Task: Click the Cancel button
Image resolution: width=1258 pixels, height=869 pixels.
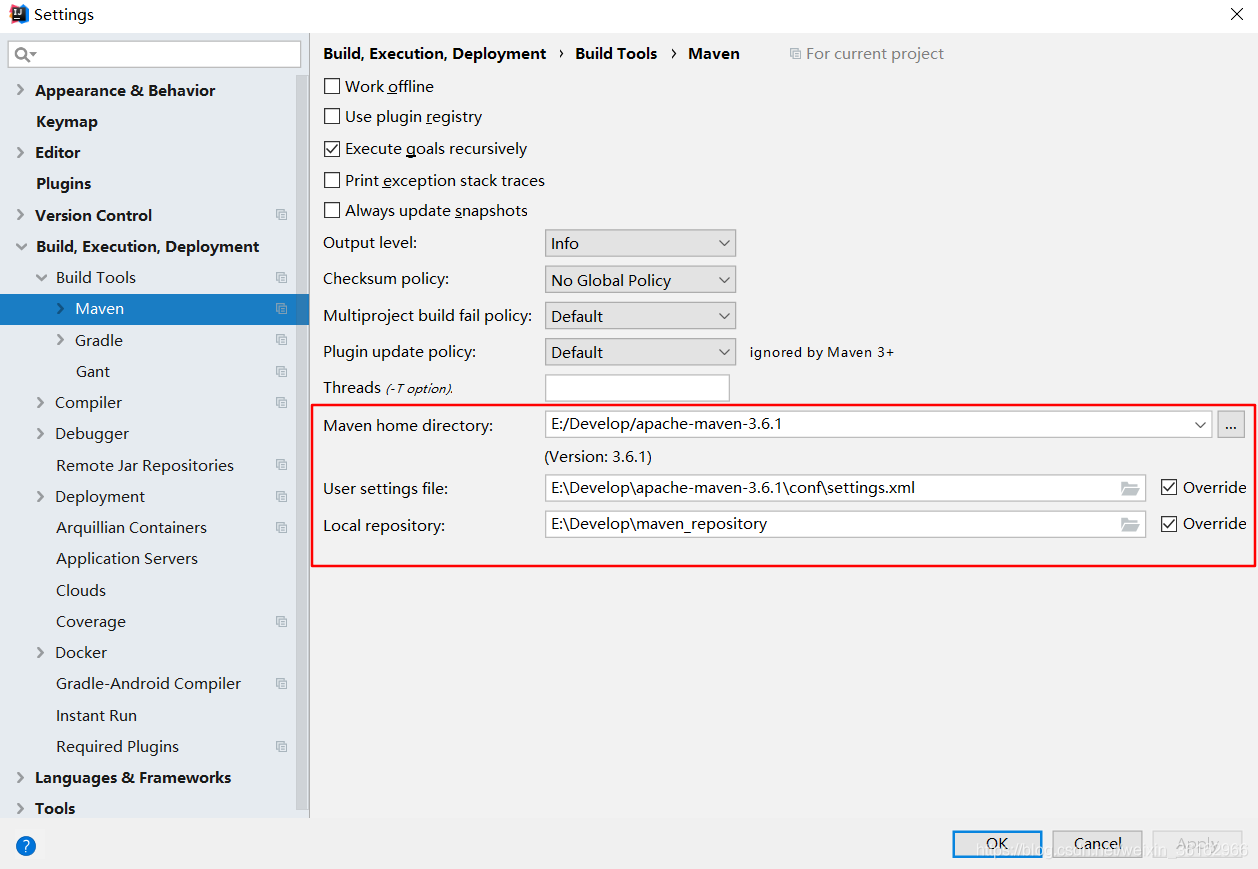Action: coord(1097,843)
